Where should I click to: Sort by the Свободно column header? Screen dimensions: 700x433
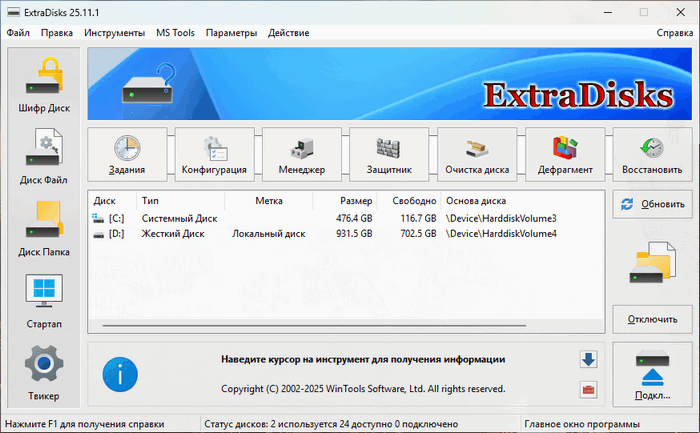click(x=409, y=201)
